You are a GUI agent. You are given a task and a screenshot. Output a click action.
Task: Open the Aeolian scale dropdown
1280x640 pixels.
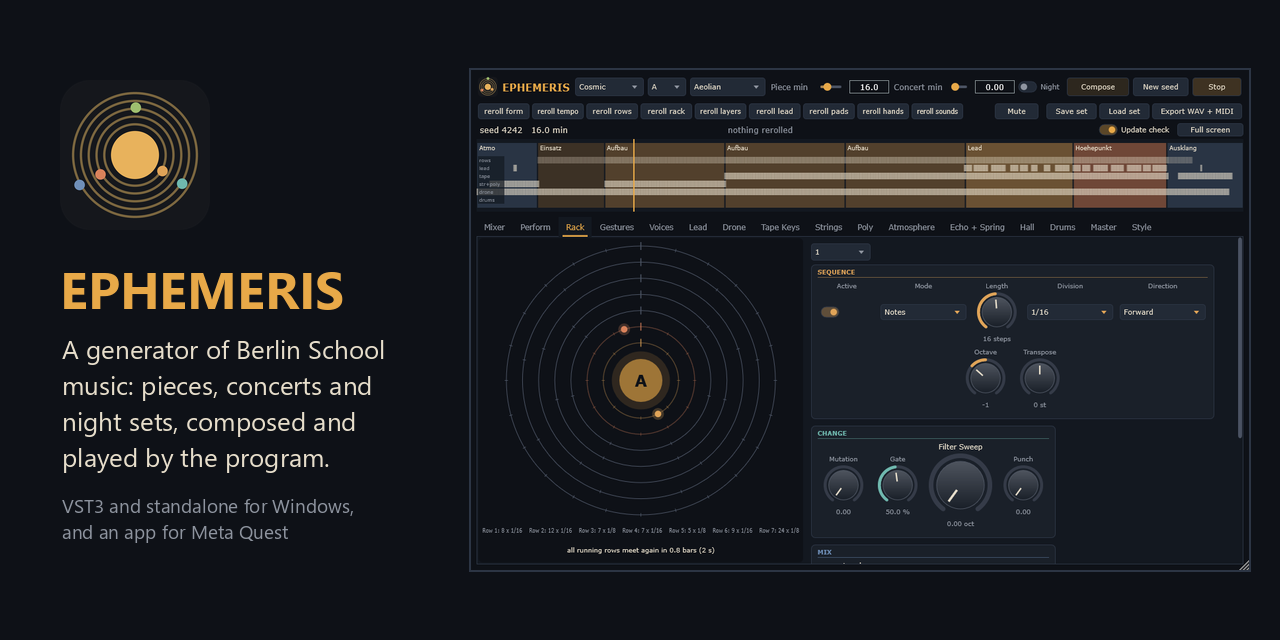click(x=728, y=87)
